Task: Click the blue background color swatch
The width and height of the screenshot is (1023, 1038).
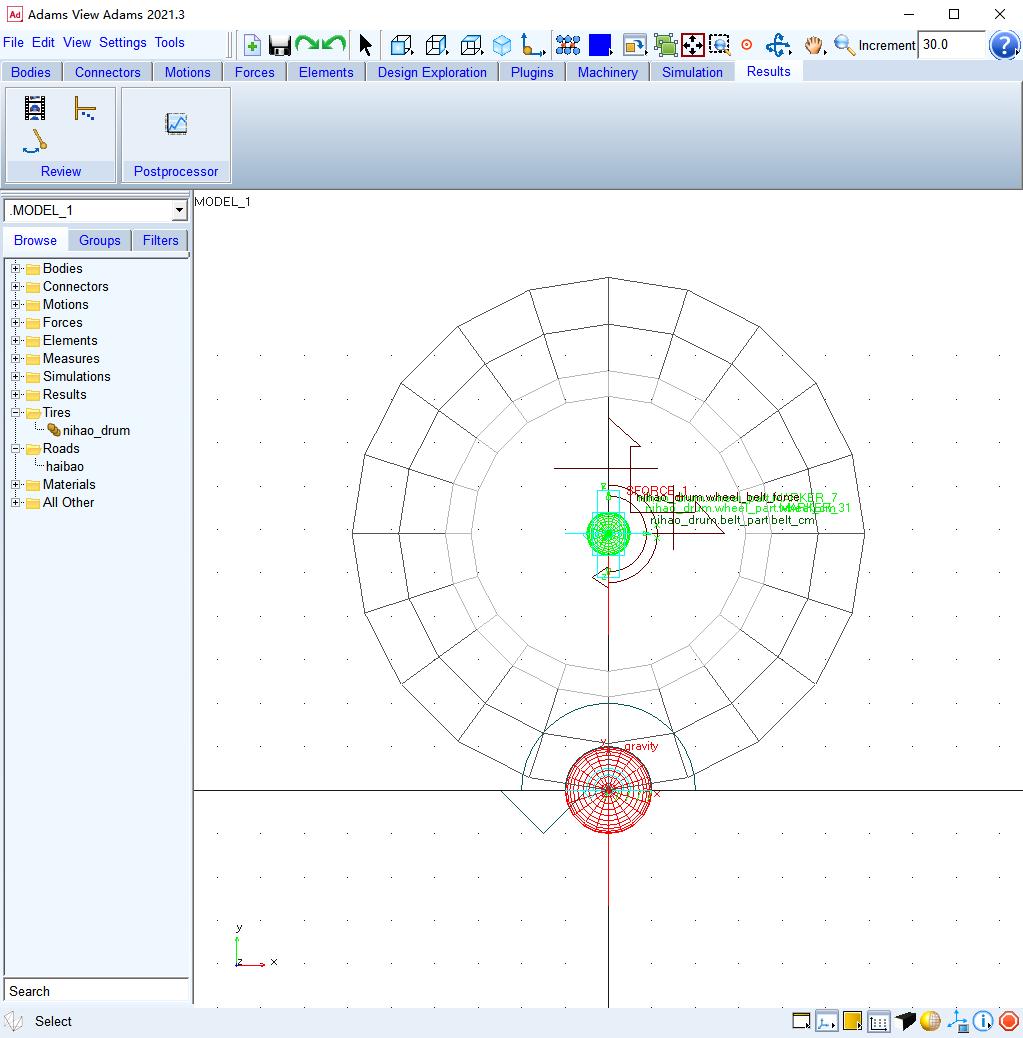Action: 600,45
